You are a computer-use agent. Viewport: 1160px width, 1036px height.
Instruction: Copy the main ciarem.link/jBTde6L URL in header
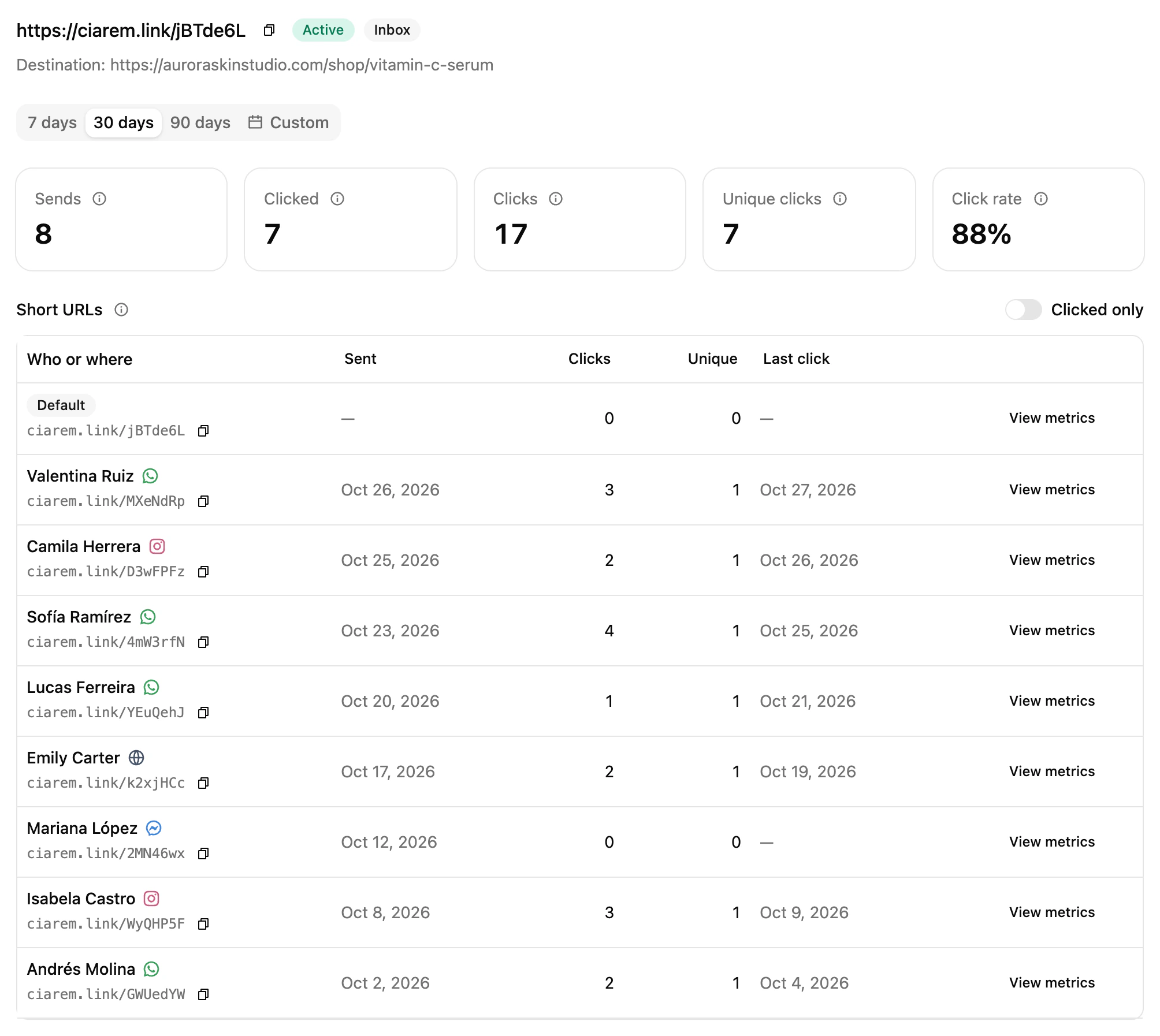[x=269, y=30]
